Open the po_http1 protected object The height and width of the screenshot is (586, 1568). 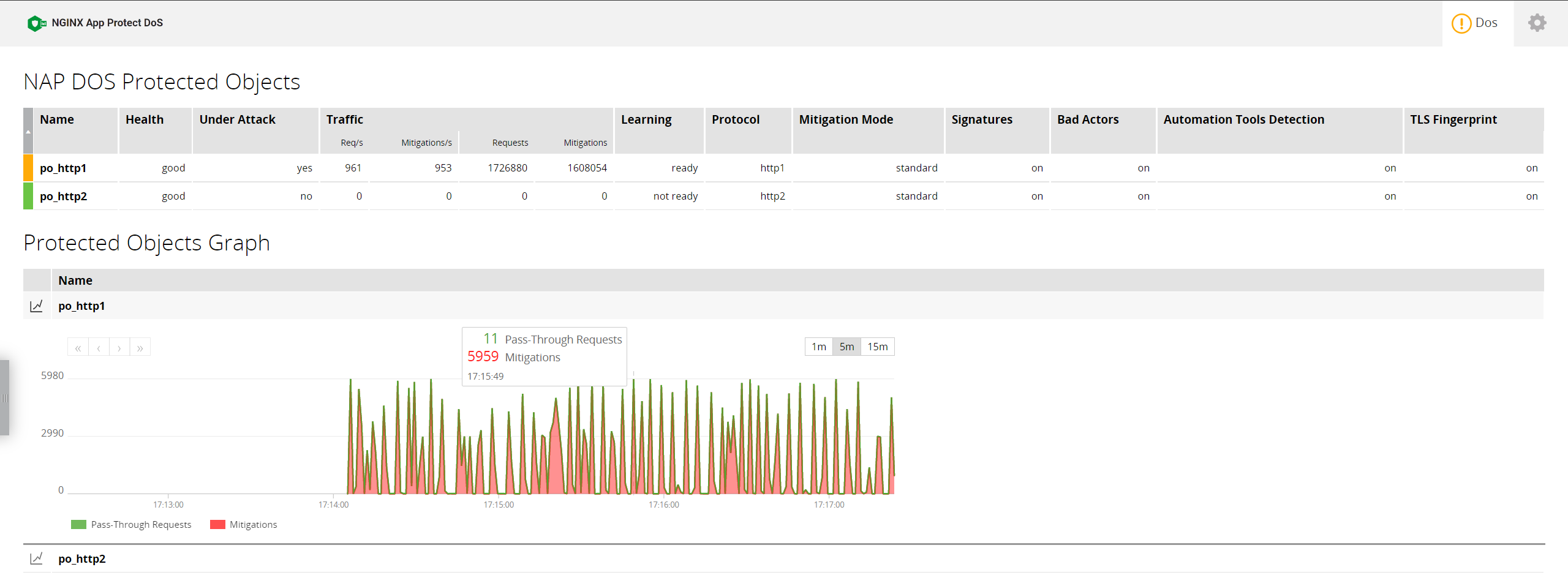coord(63,168)
